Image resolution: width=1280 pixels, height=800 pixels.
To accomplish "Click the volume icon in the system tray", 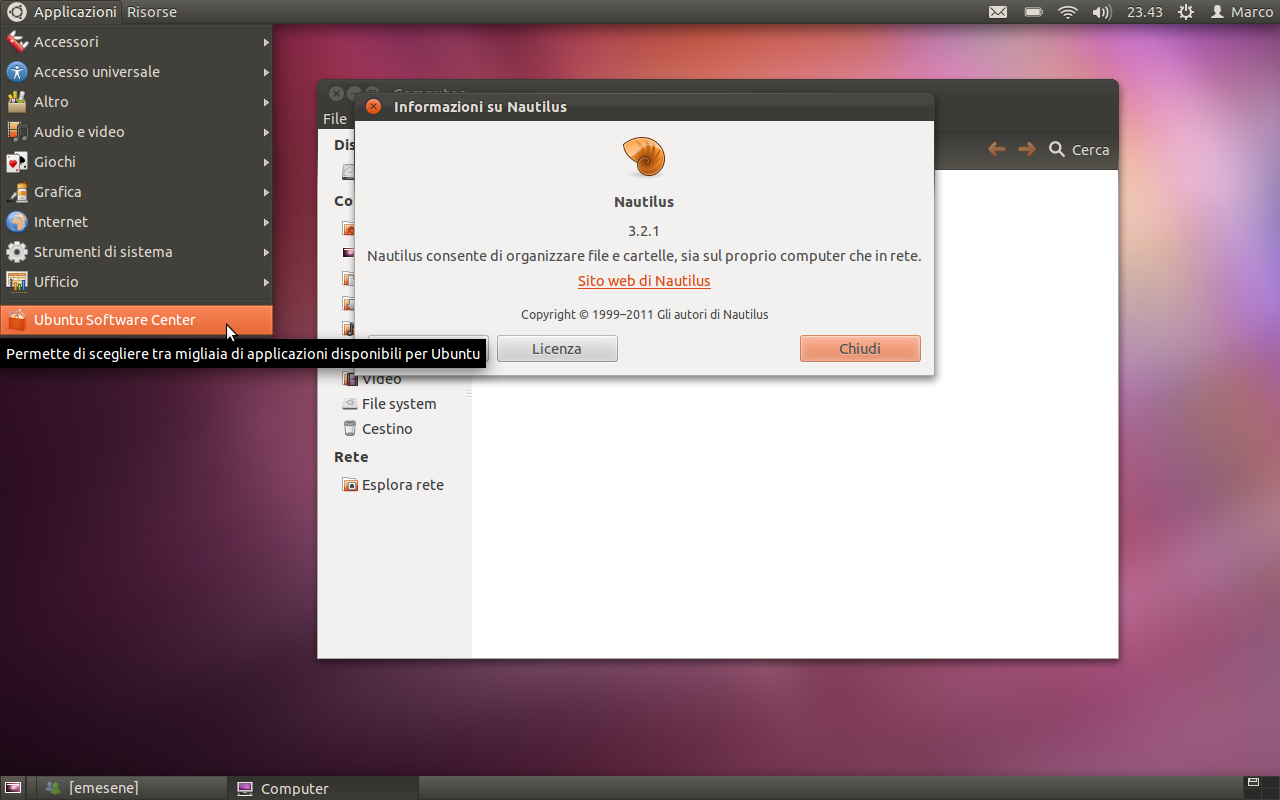I will pos(1103,12).
